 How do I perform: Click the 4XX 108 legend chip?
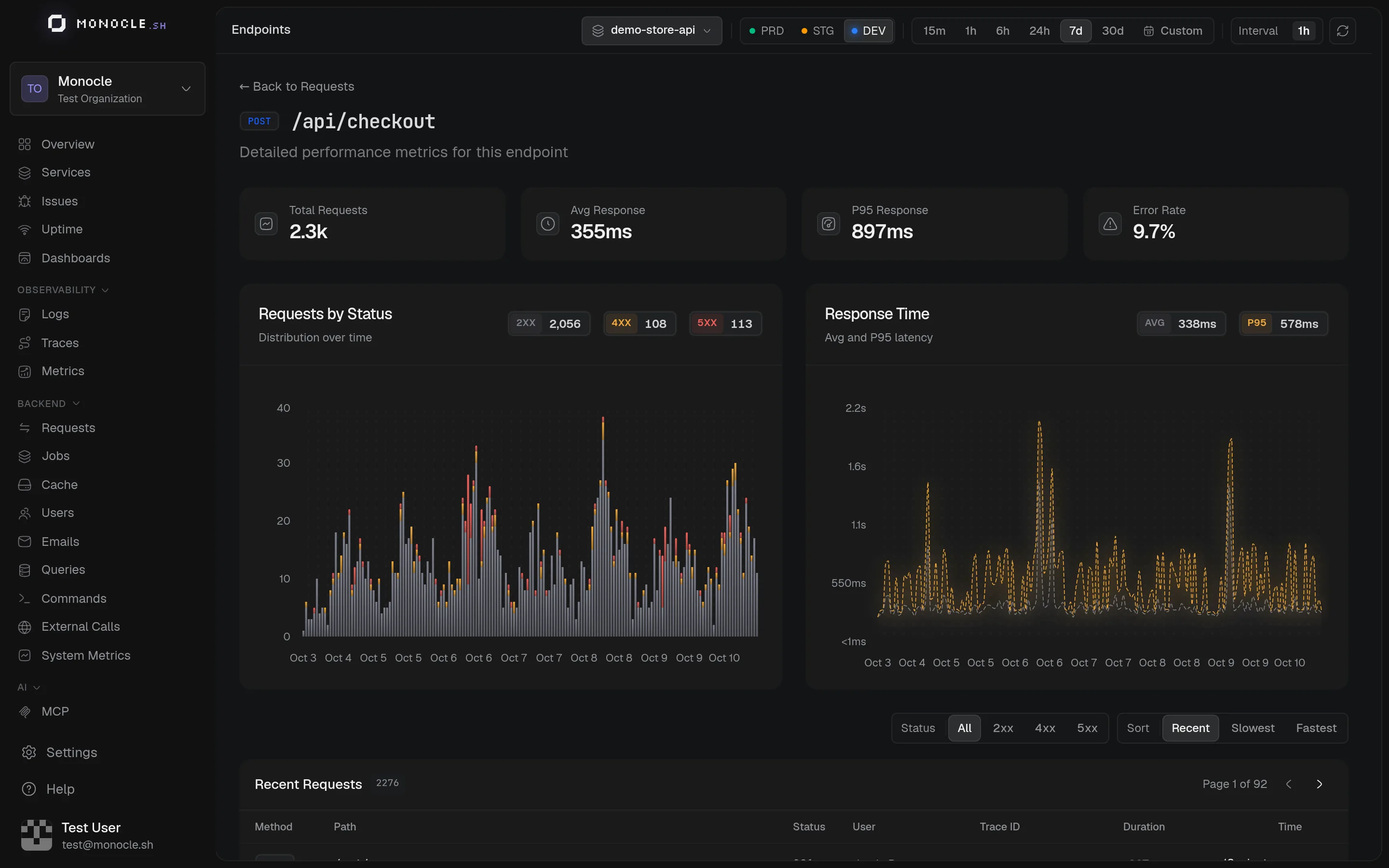[639, 323]
